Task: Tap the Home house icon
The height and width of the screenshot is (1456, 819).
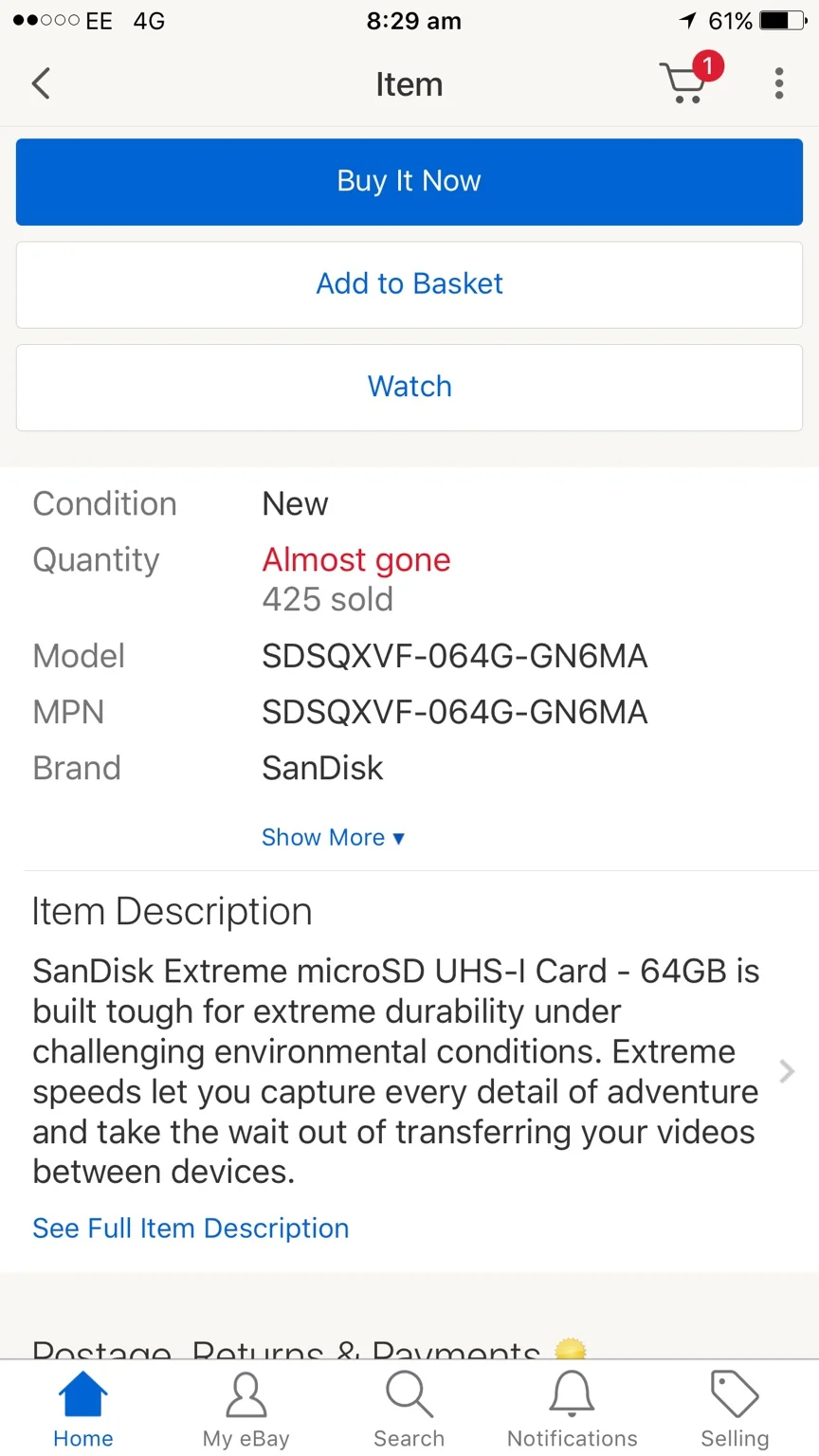Action: [83, 1394]
